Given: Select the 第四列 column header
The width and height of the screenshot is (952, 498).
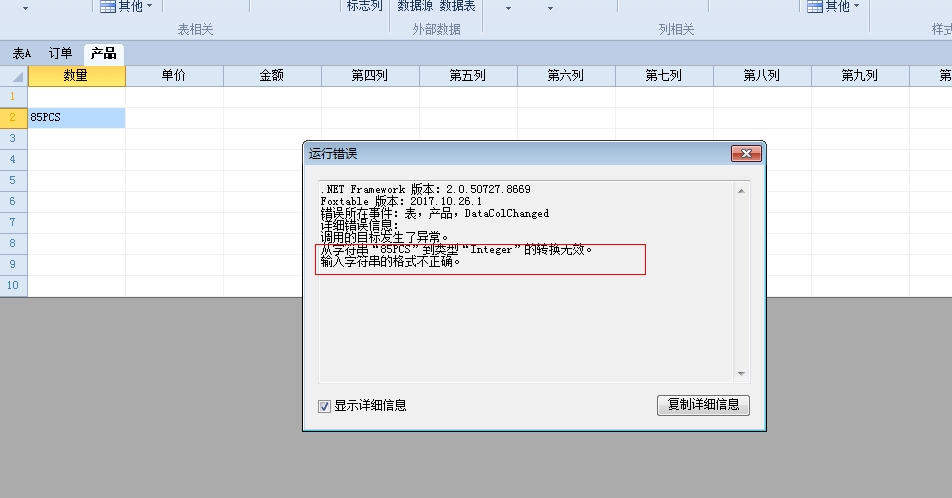Looking at the screenshot, I should point(370,75).
